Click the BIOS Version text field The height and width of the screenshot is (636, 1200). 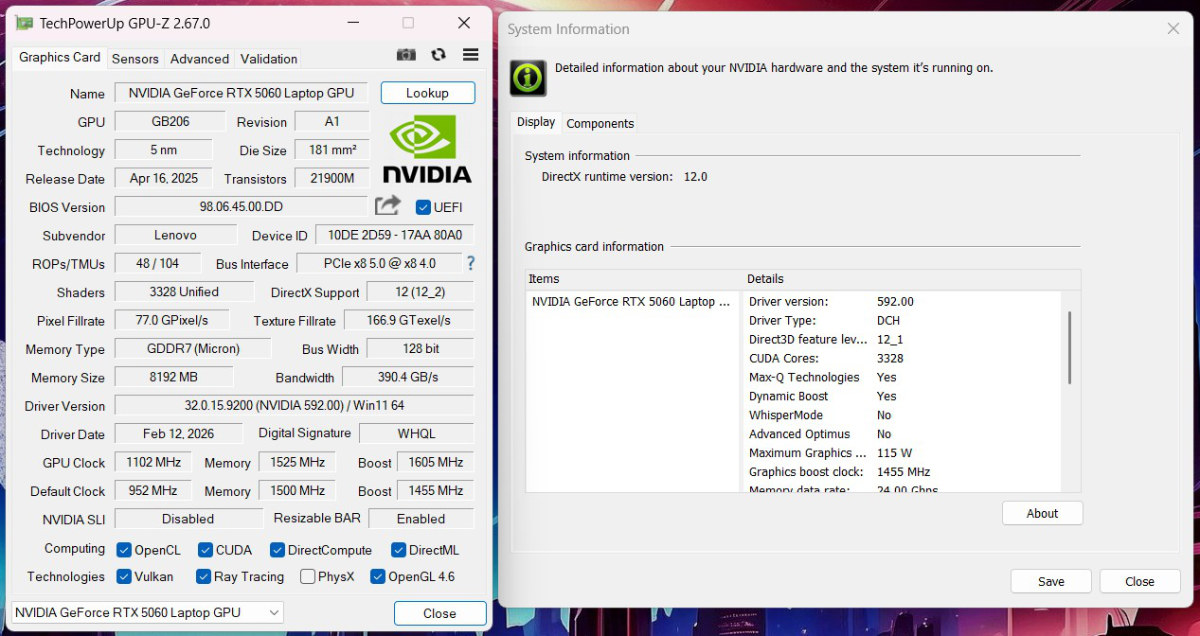click(240, 207)
